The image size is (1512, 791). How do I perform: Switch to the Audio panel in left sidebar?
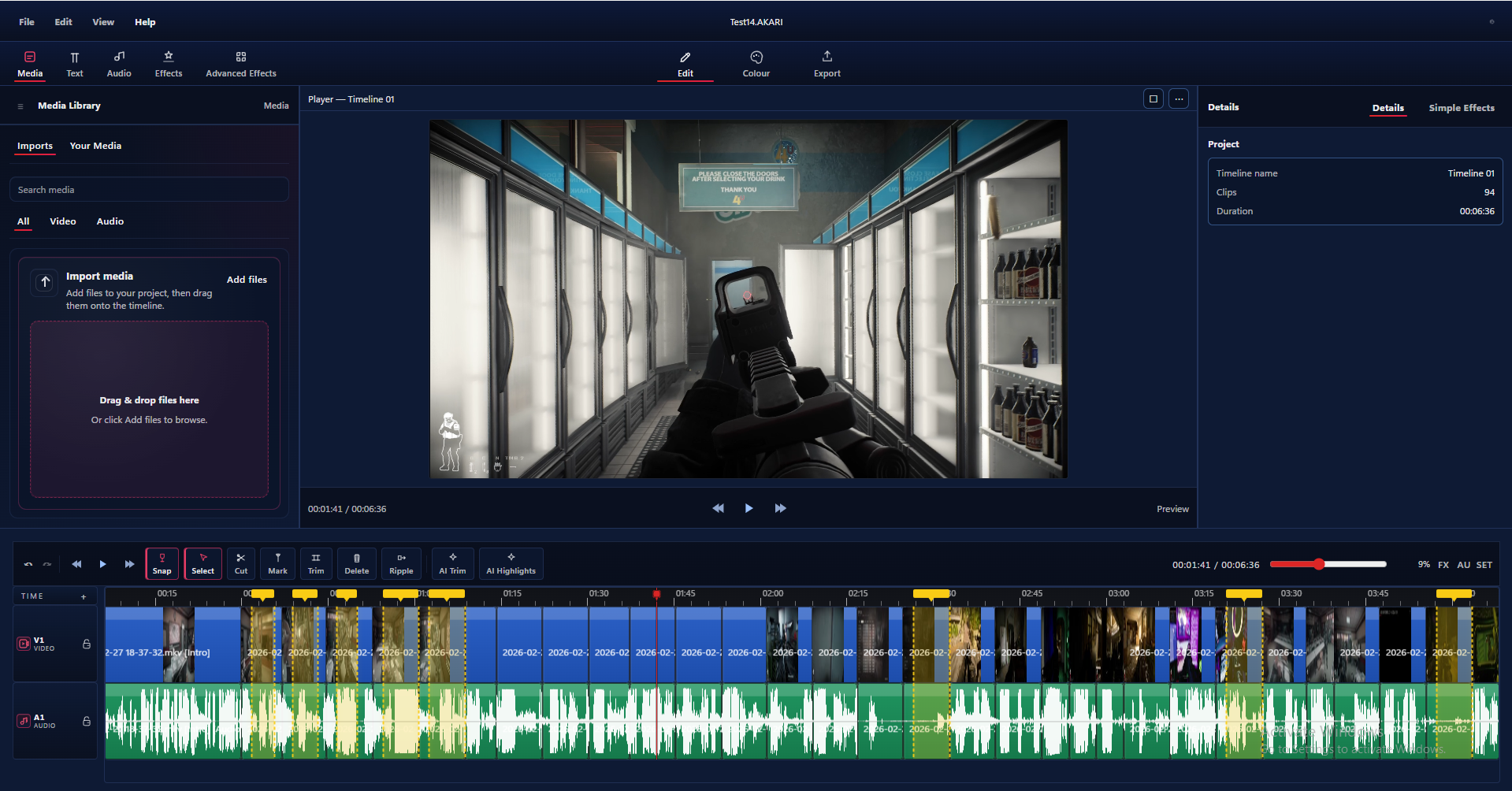pyautogui.click(x=118, y=63)
